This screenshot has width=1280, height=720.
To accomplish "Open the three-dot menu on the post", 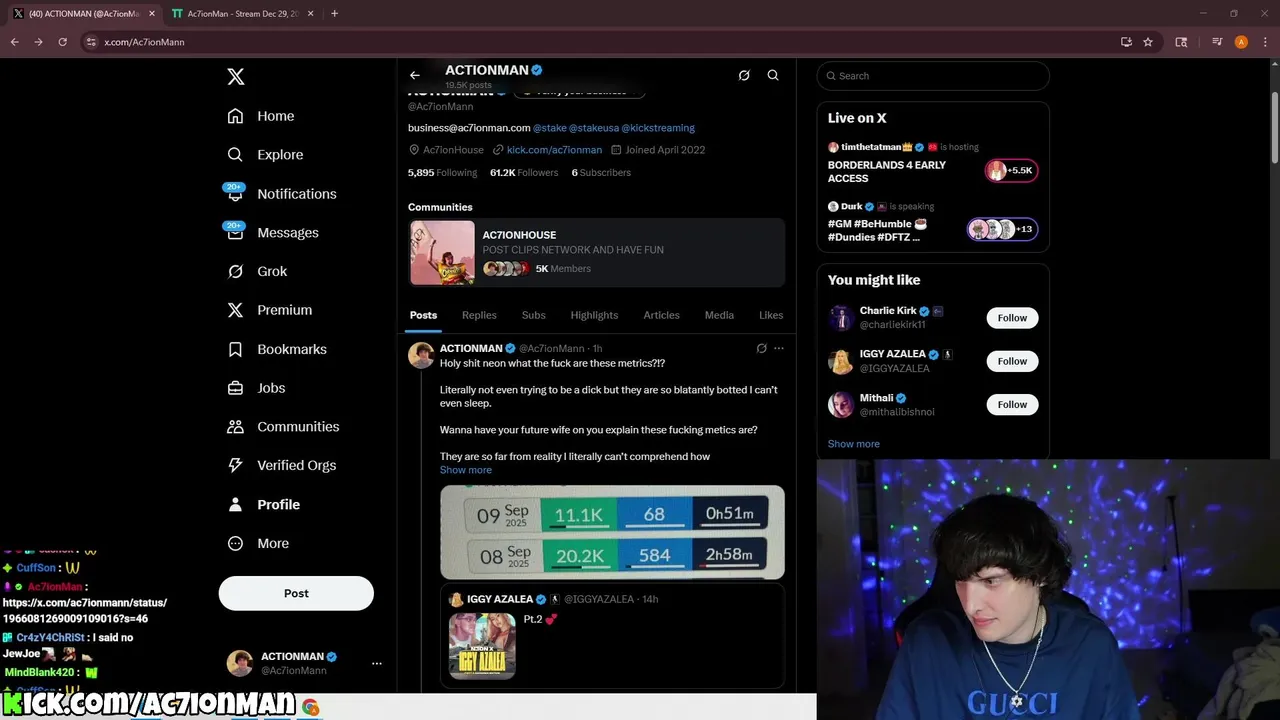I will (779, 349).
